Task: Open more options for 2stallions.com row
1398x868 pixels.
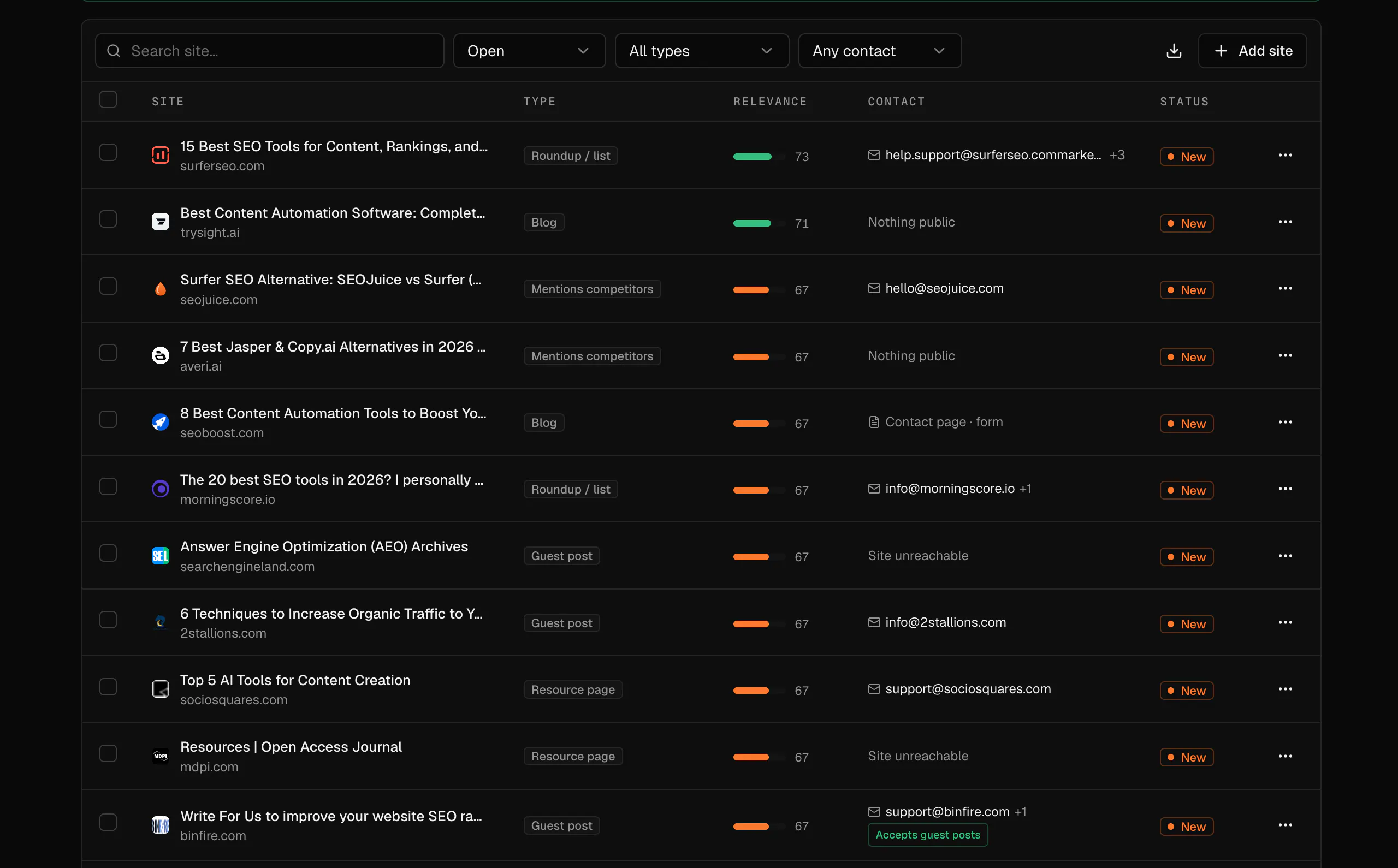Action: (1285, 622)
